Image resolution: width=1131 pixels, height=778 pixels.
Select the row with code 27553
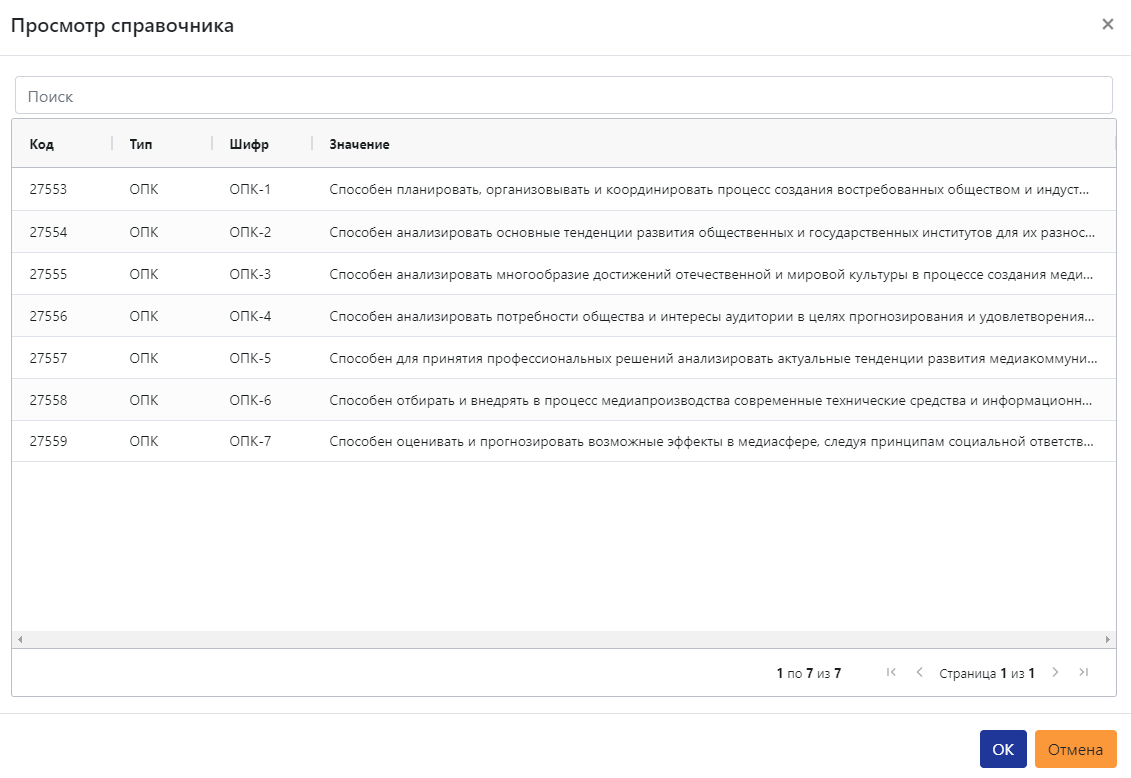[x=563, y=190]
